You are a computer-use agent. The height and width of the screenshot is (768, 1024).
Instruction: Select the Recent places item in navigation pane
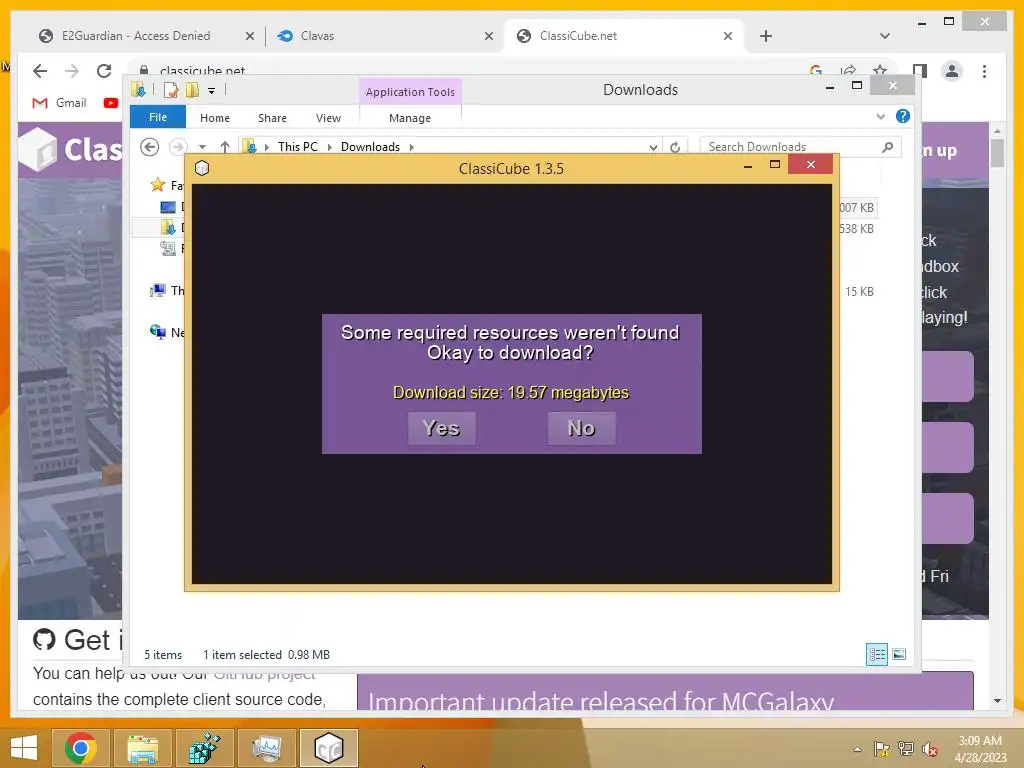coord(168,248)
